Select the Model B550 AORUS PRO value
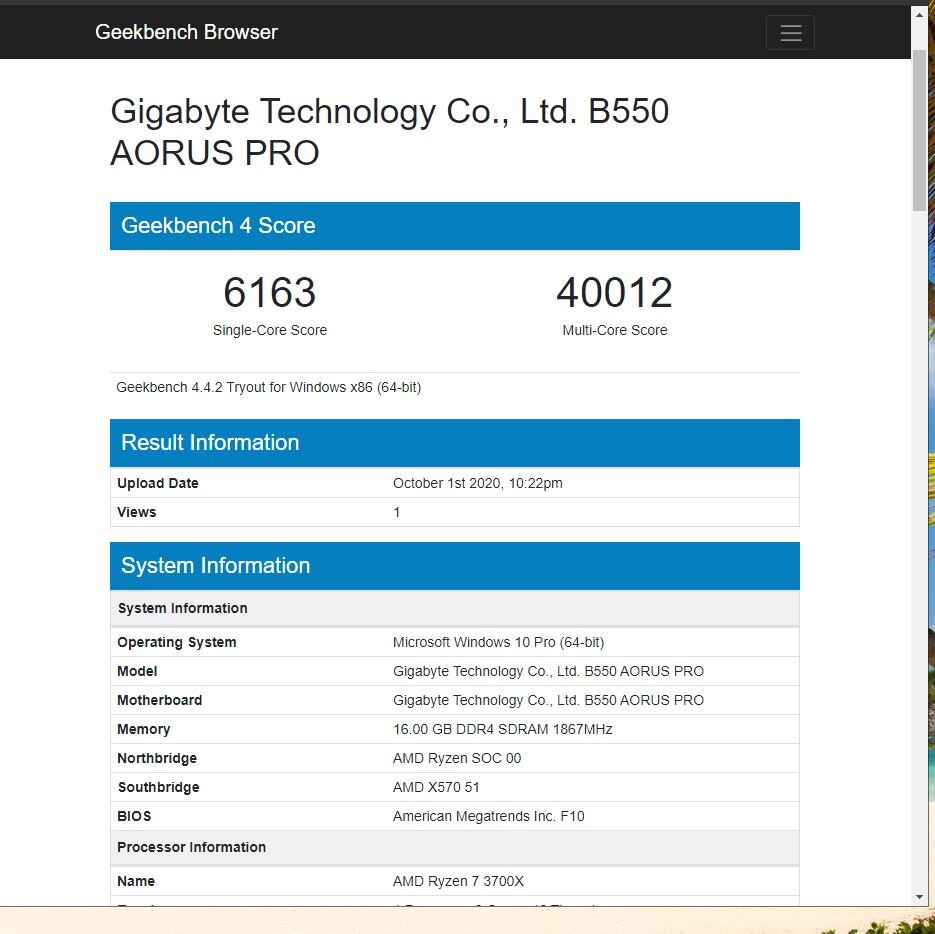935x934 pixels. [x=548, y=671]
